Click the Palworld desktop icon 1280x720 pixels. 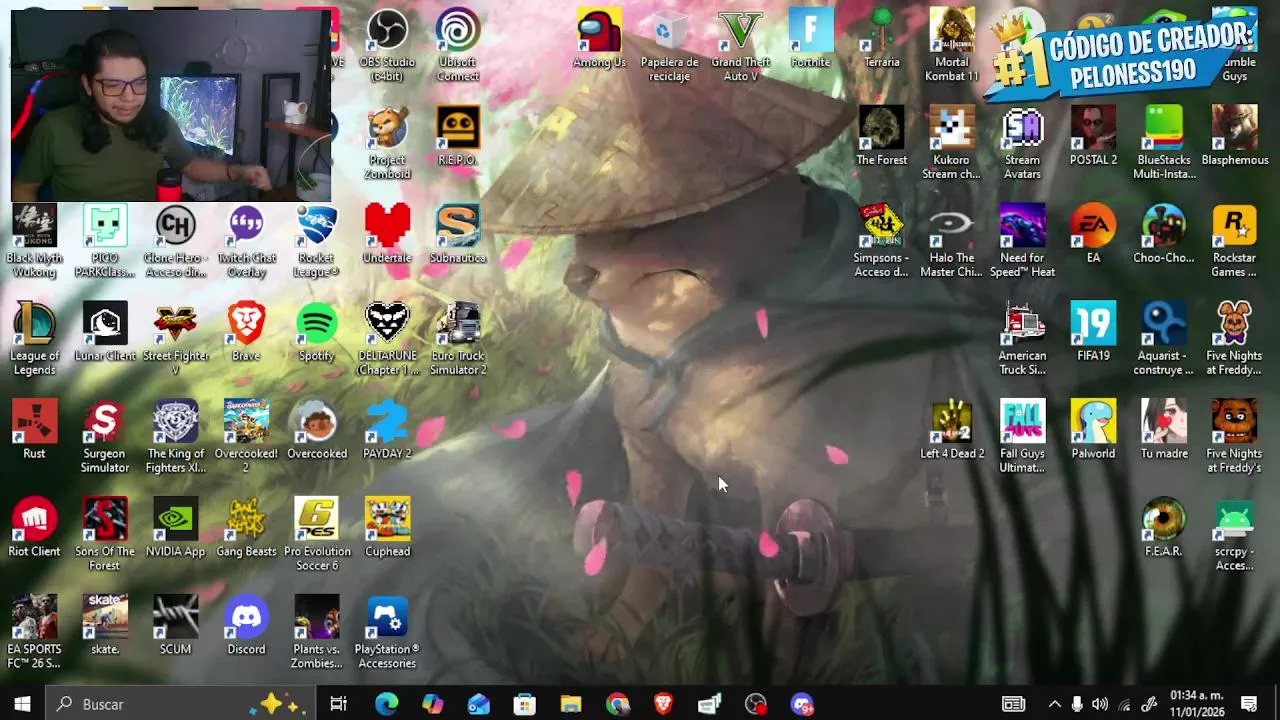(x=1093, y=430)
